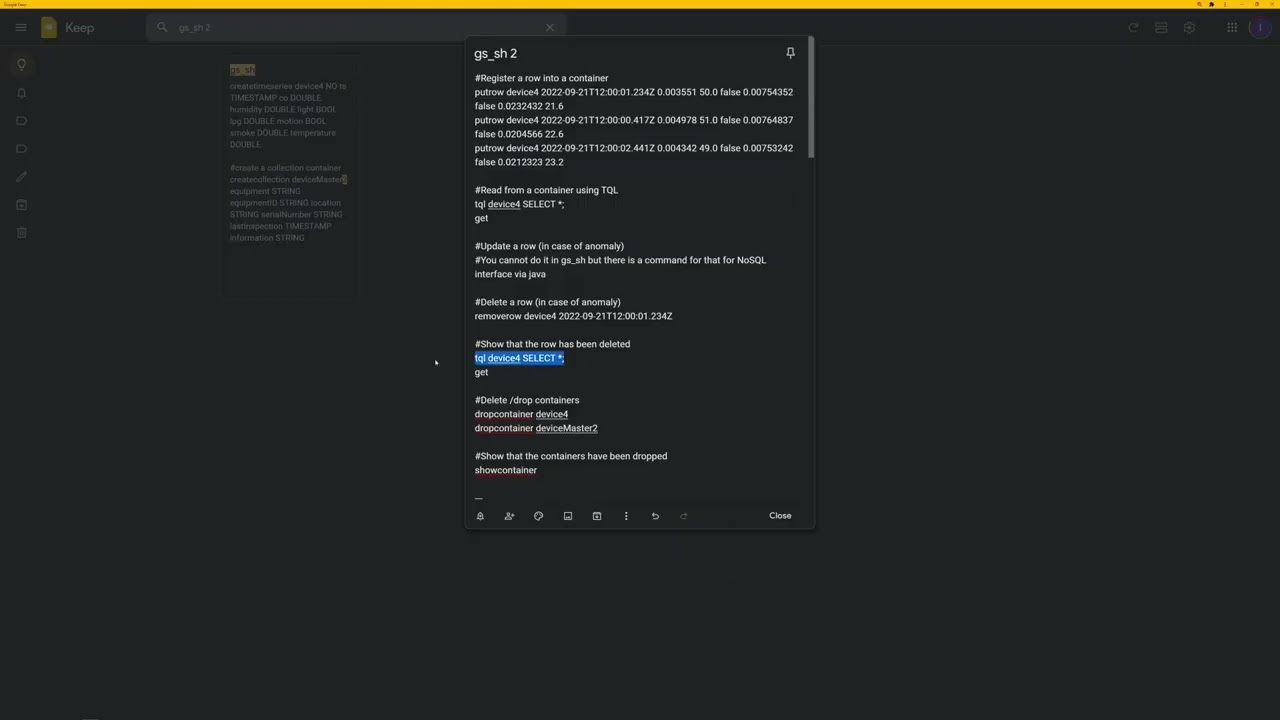Click the note's vertical scrollbar
The image size is (1280, 720).
811,98
